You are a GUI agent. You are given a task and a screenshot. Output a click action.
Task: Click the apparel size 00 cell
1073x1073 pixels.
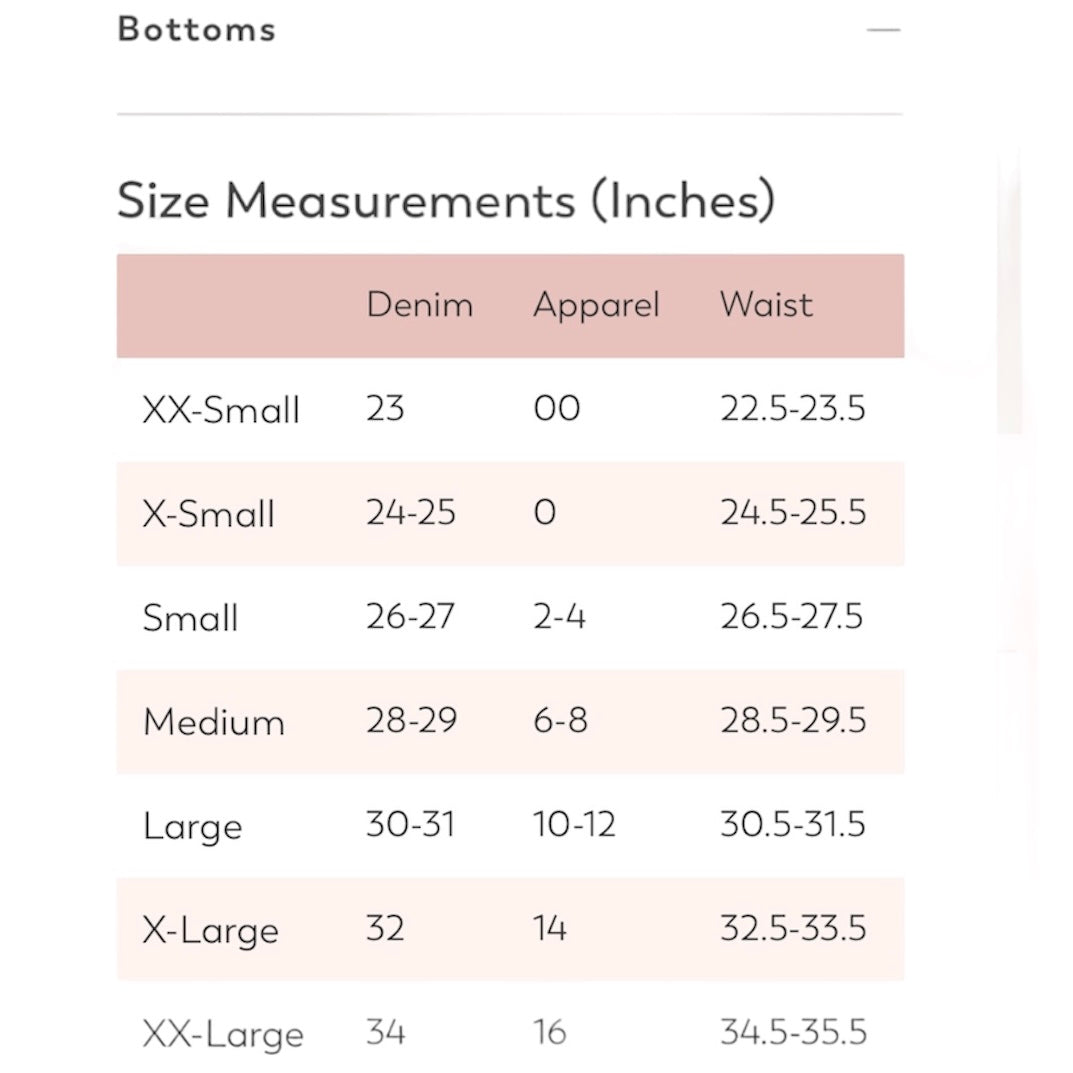tap(556, 408)
